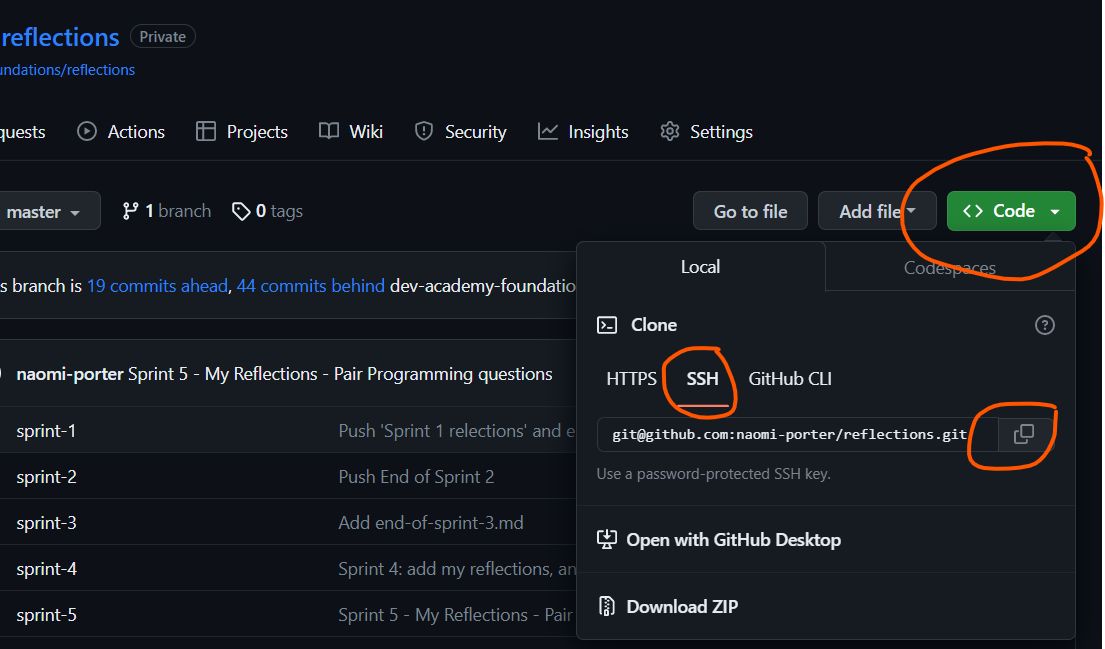Copy the SSH clone URL
1105x649 pixels.
click(x=1023, y=434)
